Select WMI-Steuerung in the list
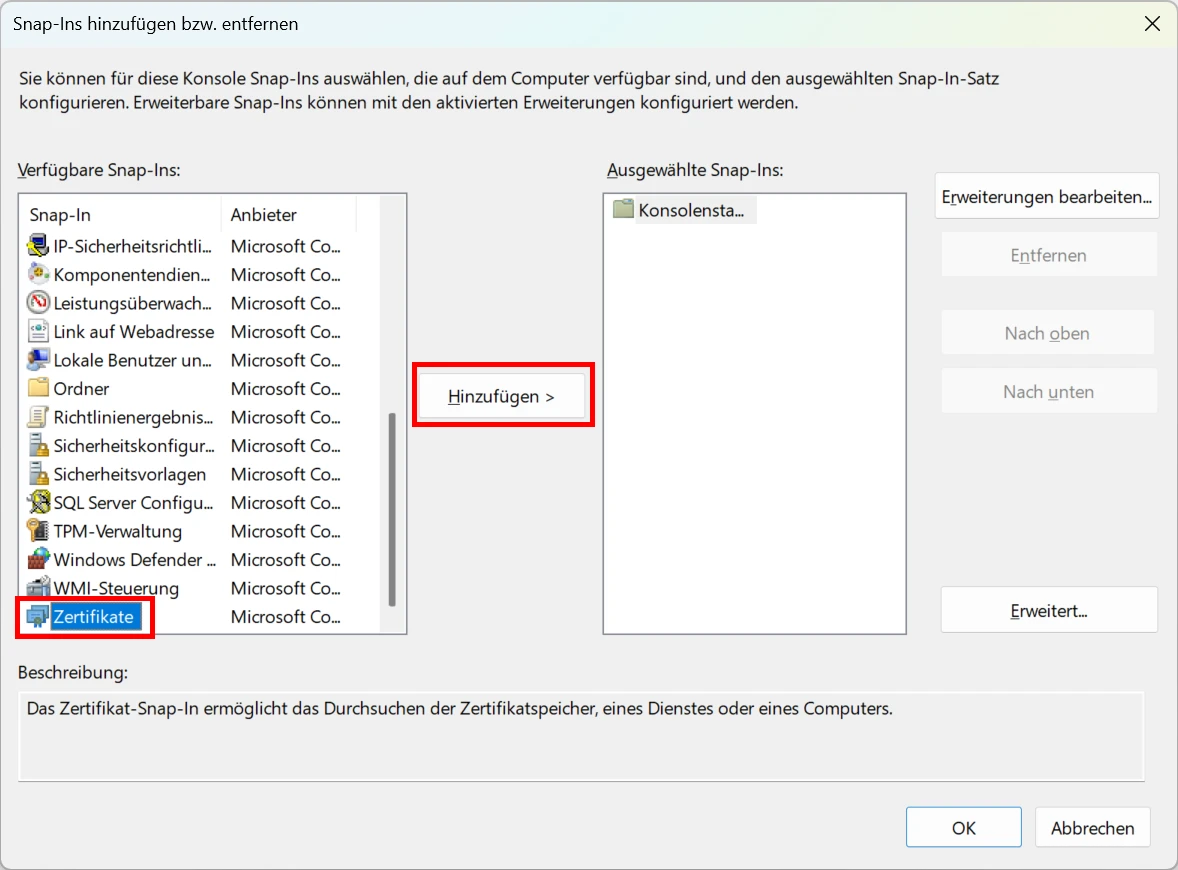The width and height of the screenshot is (1178, 870). [116, 588]
